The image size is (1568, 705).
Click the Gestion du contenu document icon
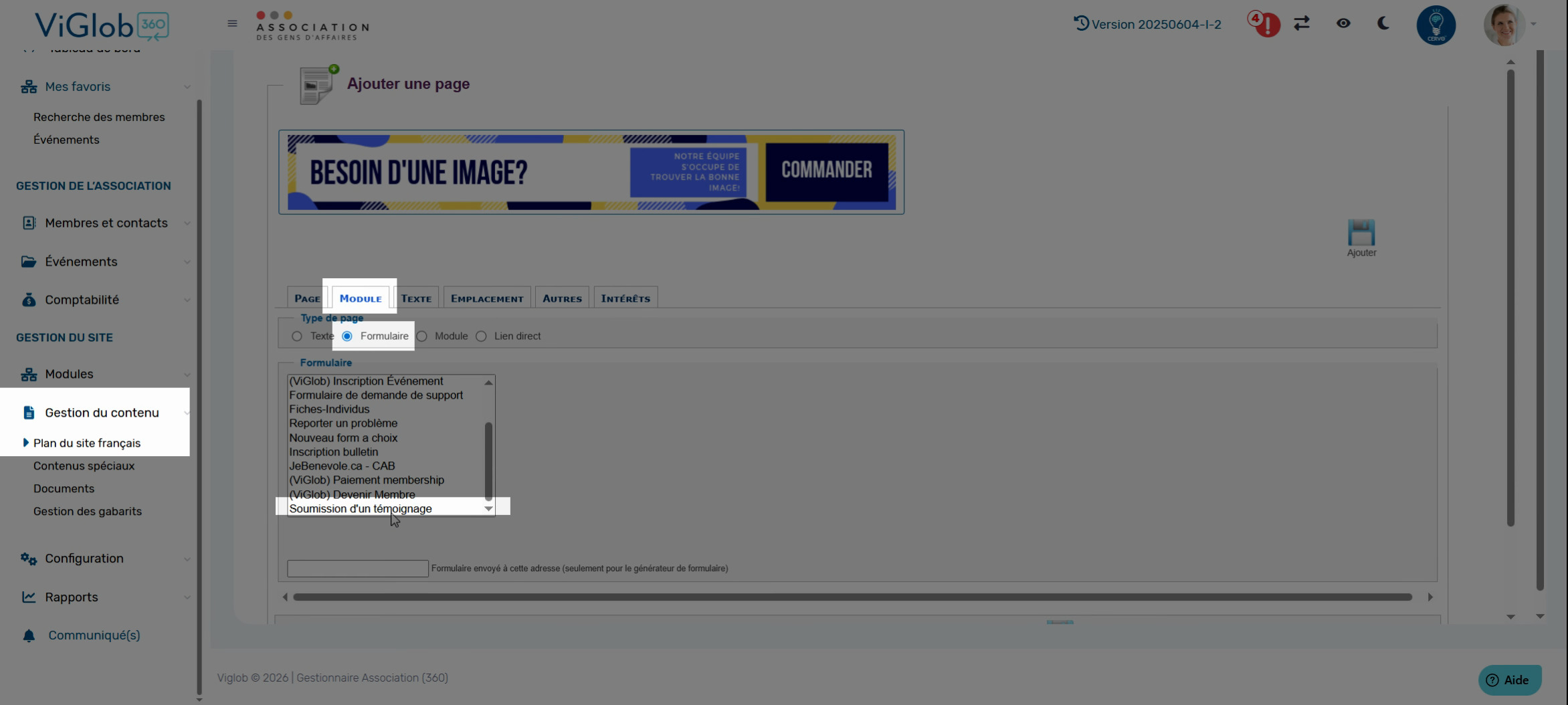coord(28,413)
